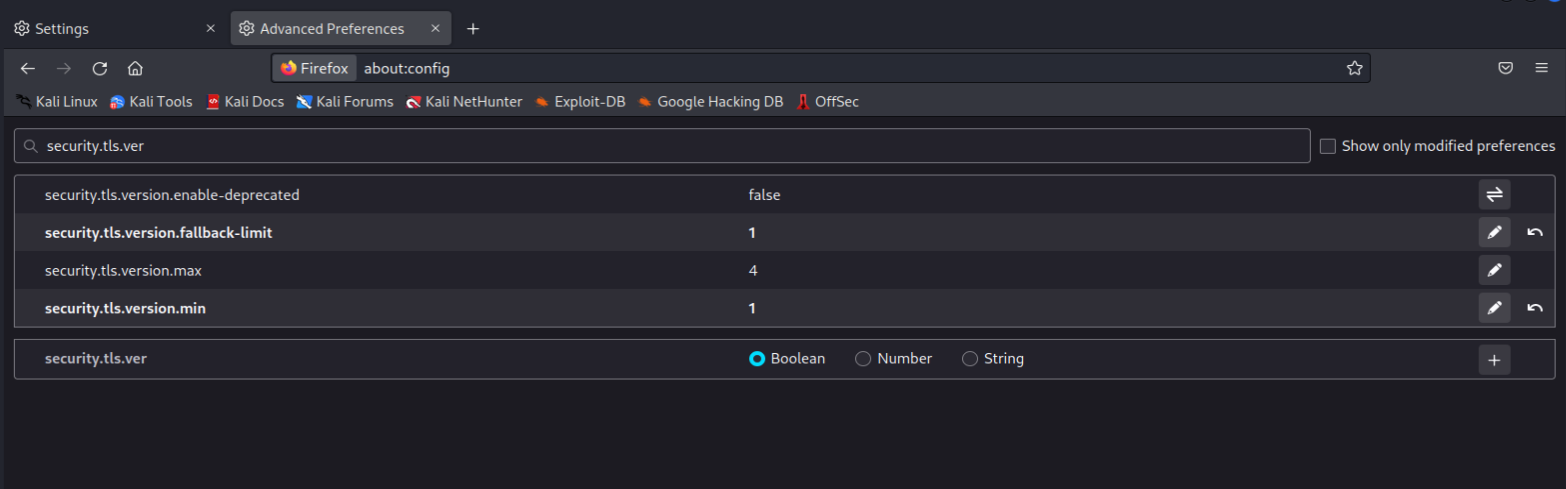The height and width of the screenshot is (489, 1566).
Task: Edit the security.tls.version.max value
Action: pyautogui.click(x=1494, y=270)
